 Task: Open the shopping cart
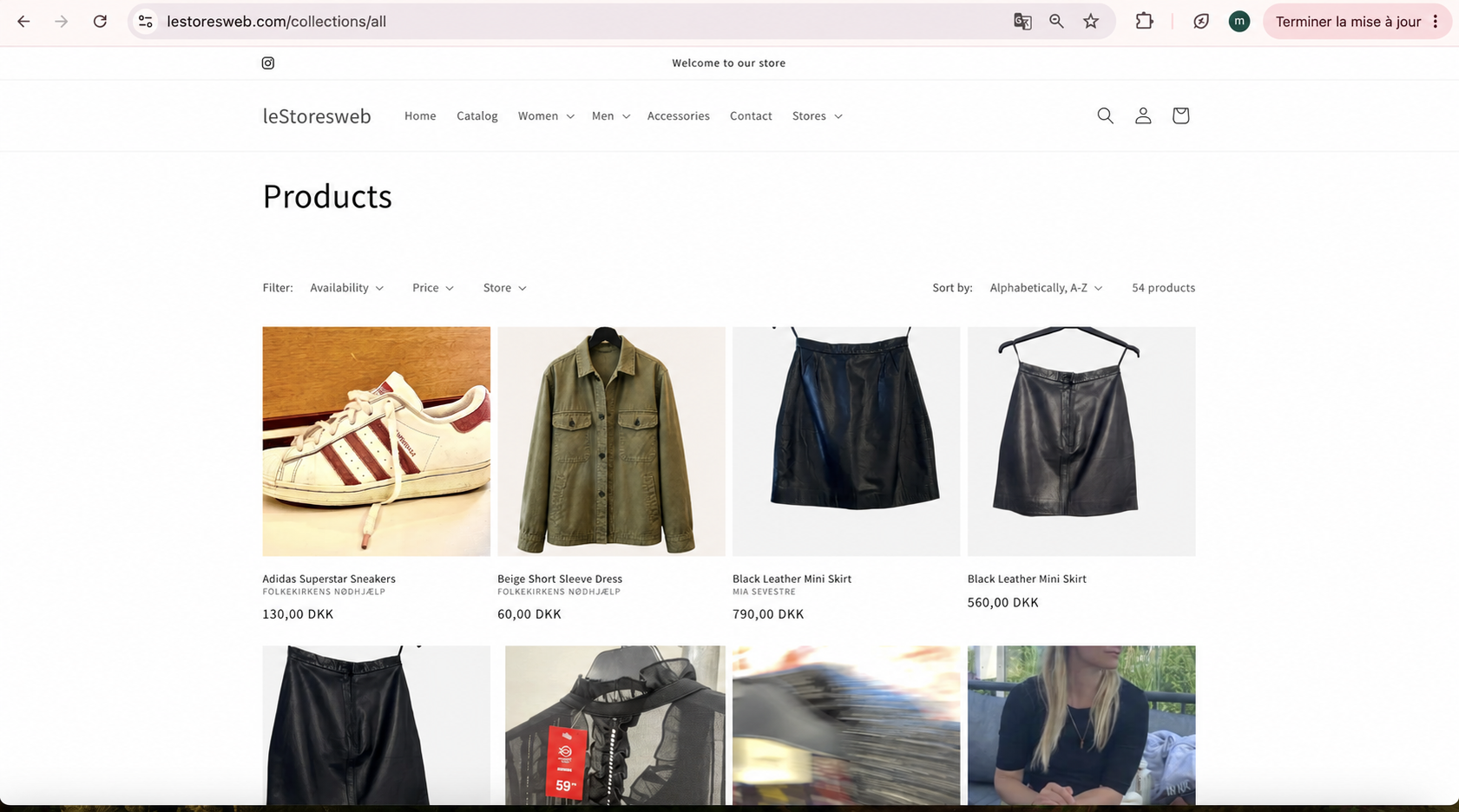click(x=1180, y=115)
